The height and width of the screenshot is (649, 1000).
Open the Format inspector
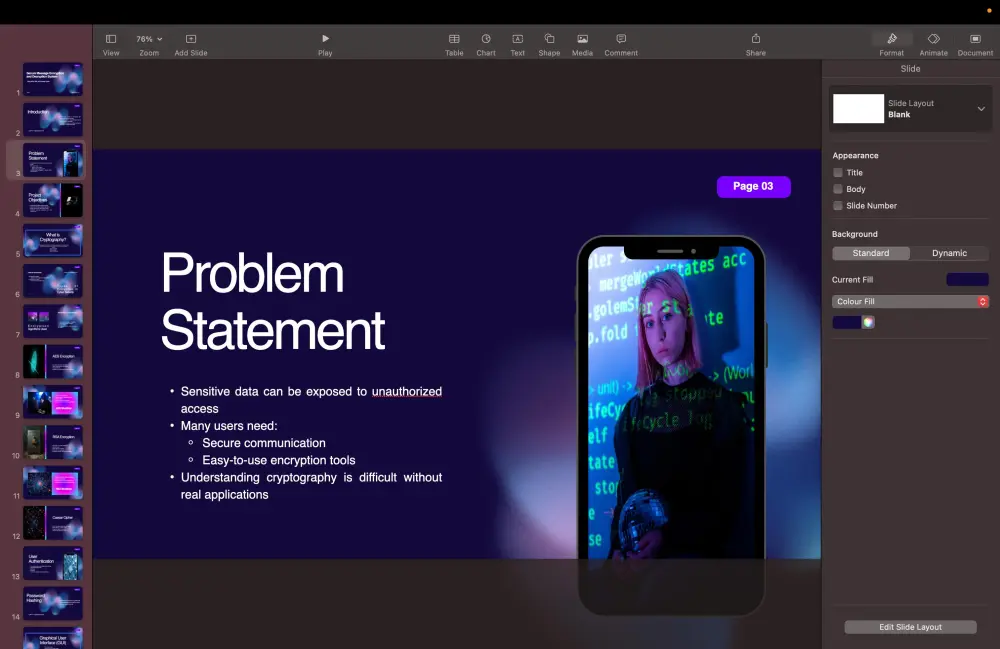click(892, 45)
